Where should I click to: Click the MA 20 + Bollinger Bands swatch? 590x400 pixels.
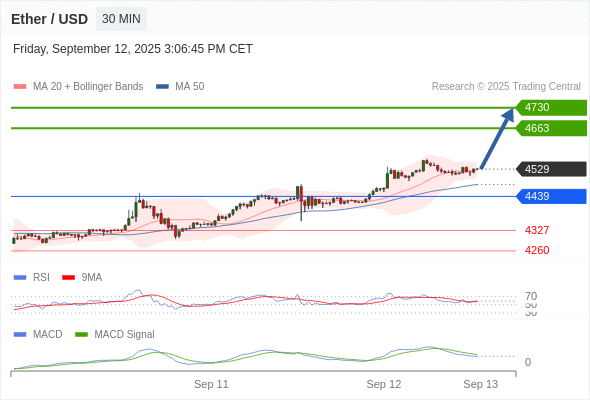click(x=20, y=87)
